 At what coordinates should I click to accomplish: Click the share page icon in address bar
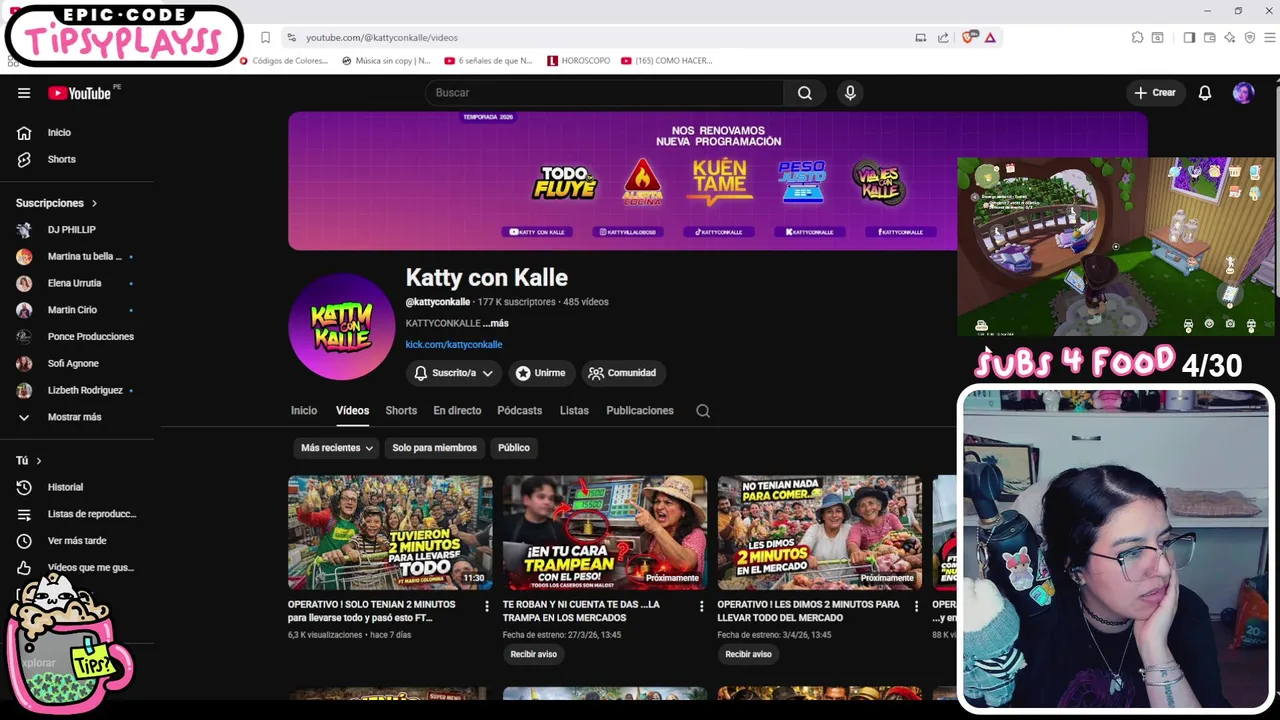943,38
